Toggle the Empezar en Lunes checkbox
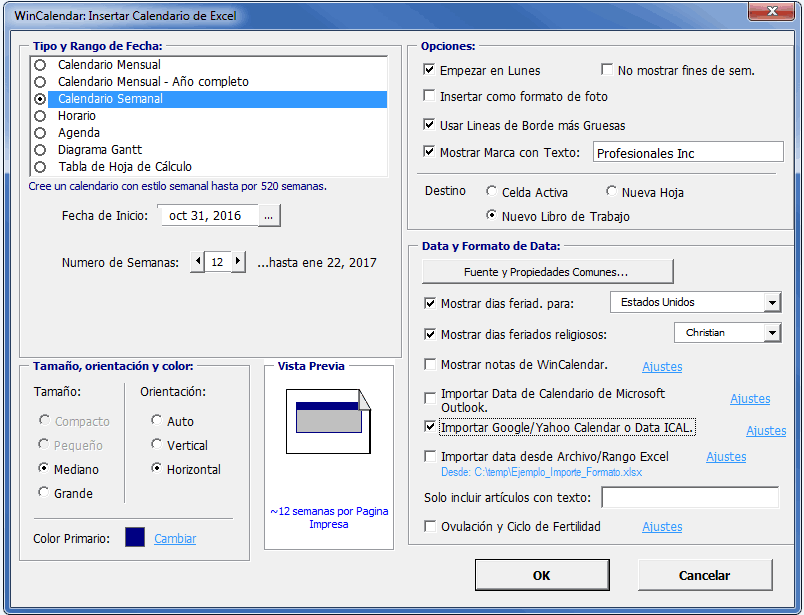 pyautogui.click(x=430, y=70)
